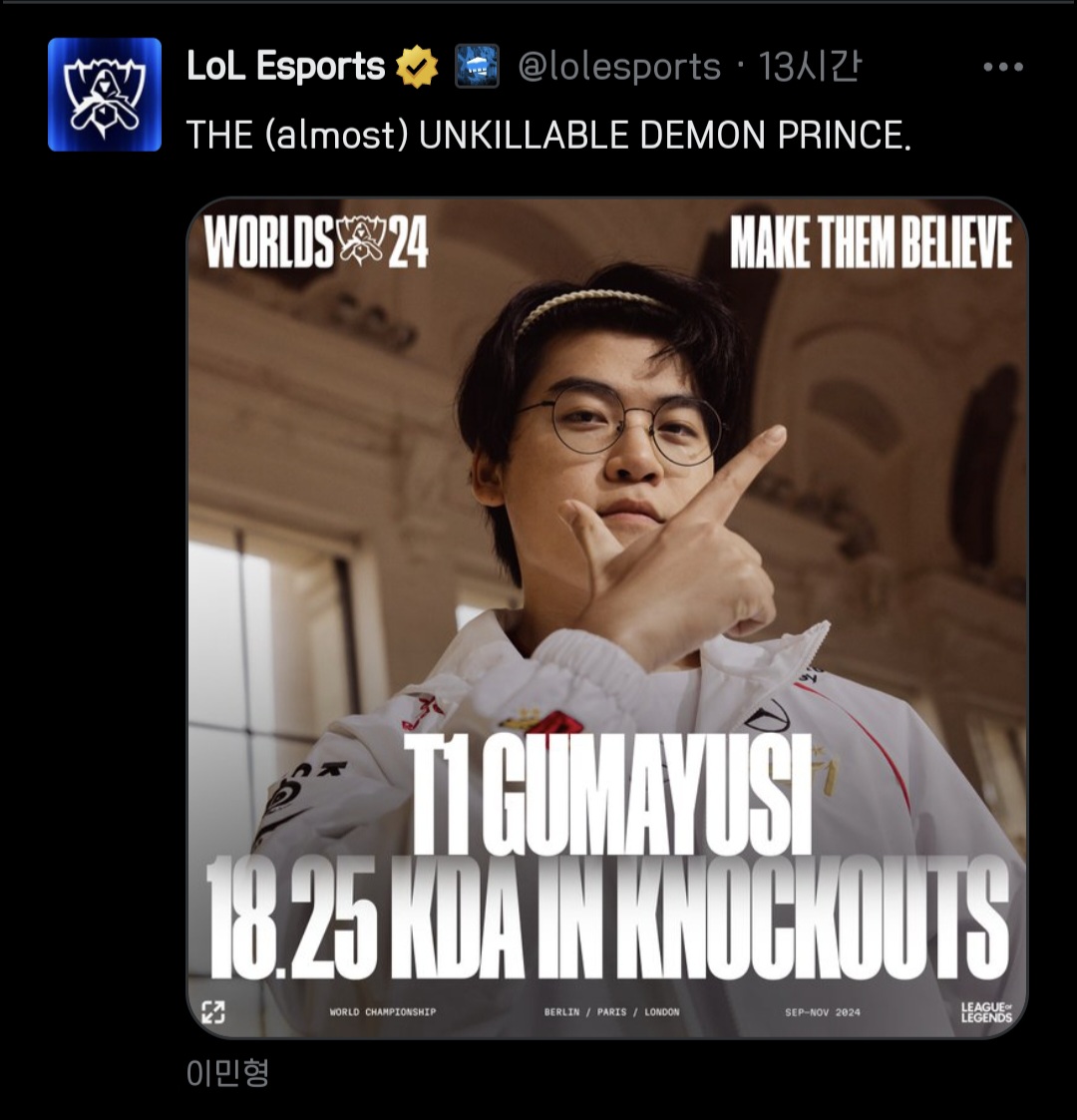This screenshot has height=1120, width=1077.
Task: Click the Worlds 24 logo in the image
Action: [316, 242]
